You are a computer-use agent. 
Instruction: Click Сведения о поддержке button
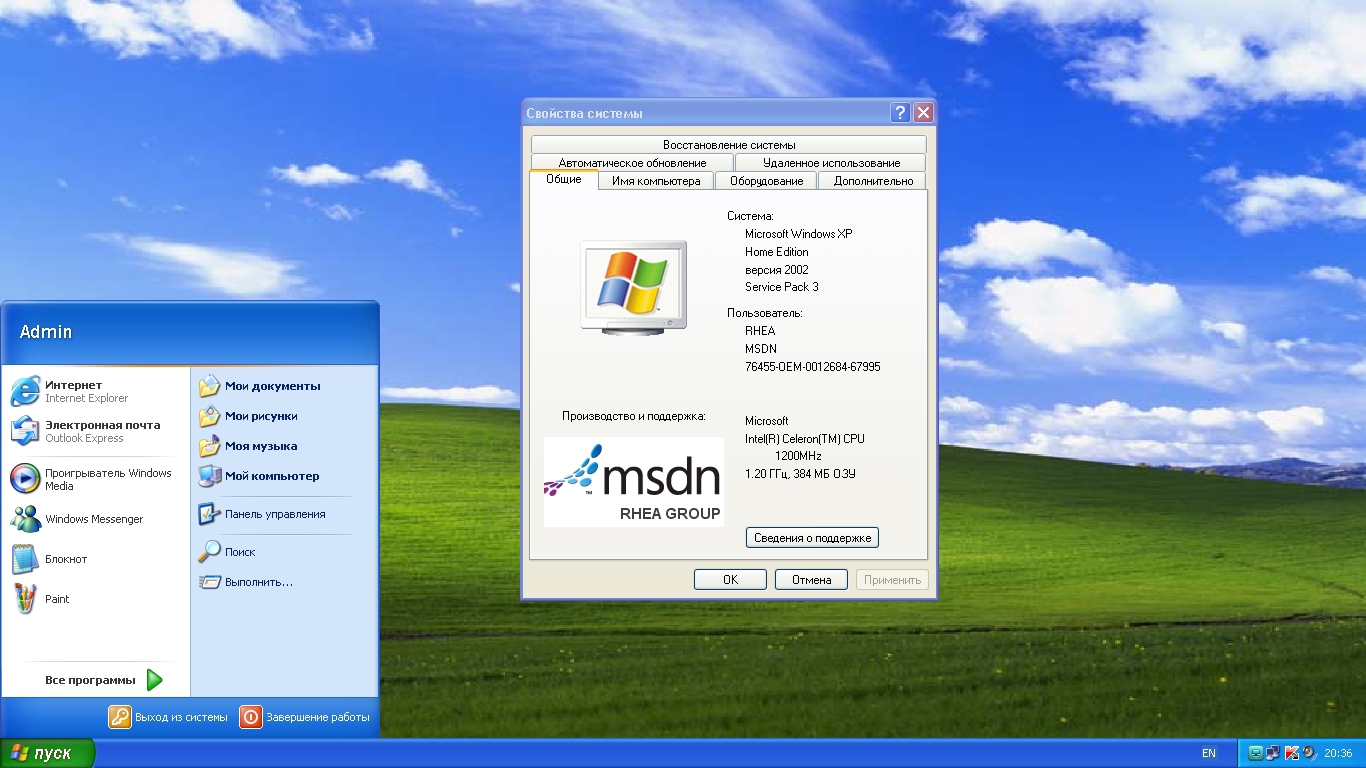pos(812,538)
